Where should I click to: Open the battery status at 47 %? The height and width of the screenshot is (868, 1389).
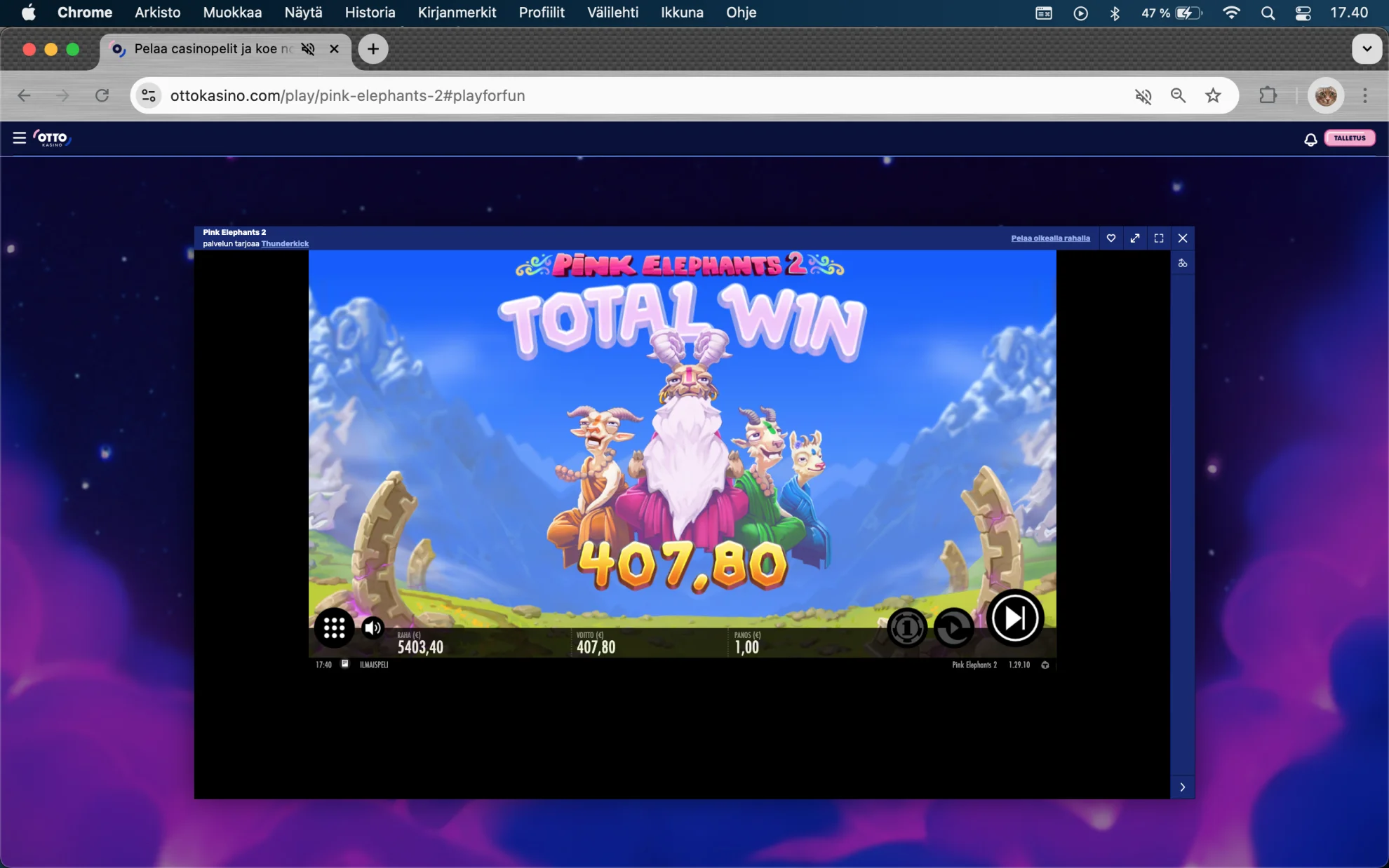[1172, 13]
